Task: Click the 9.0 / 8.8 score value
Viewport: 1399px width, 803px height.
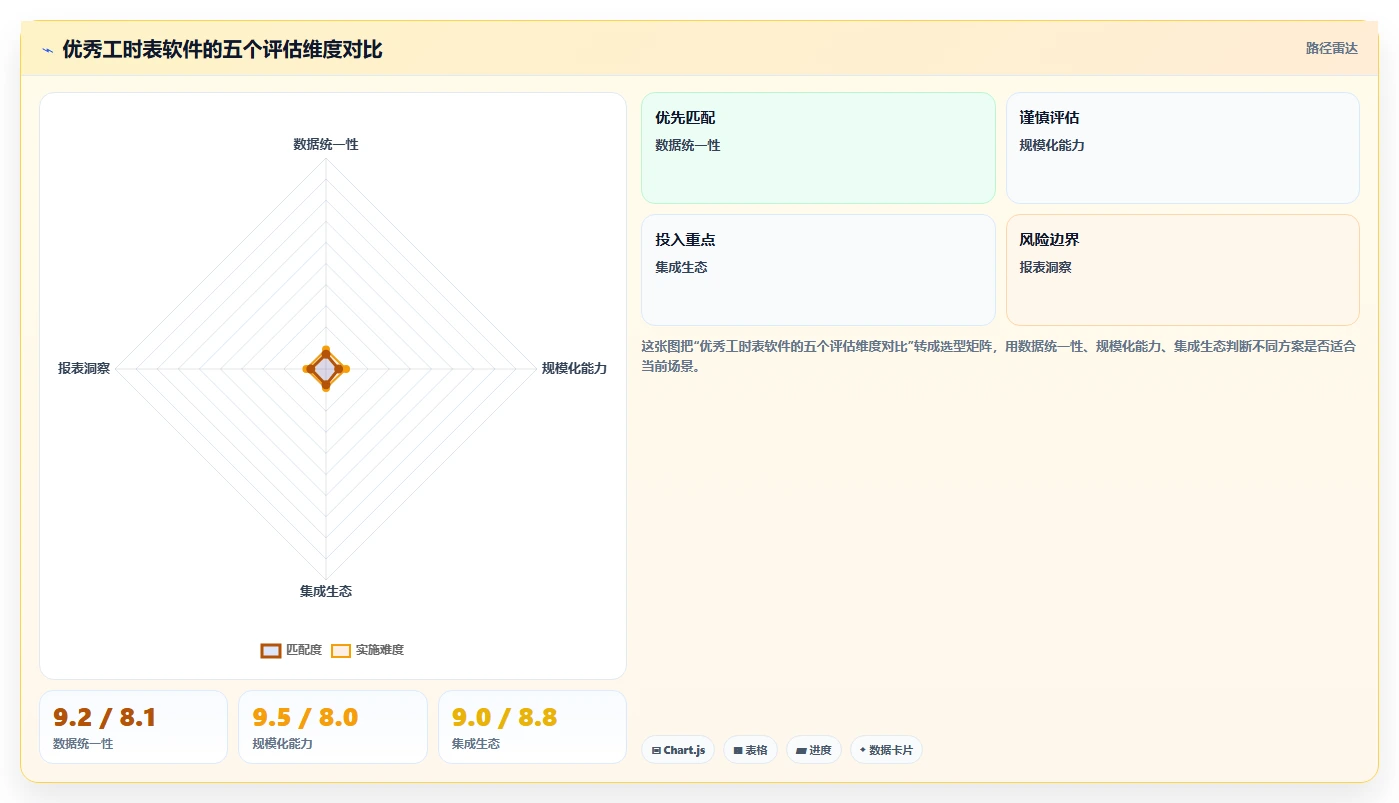Action: pos(504,717)
